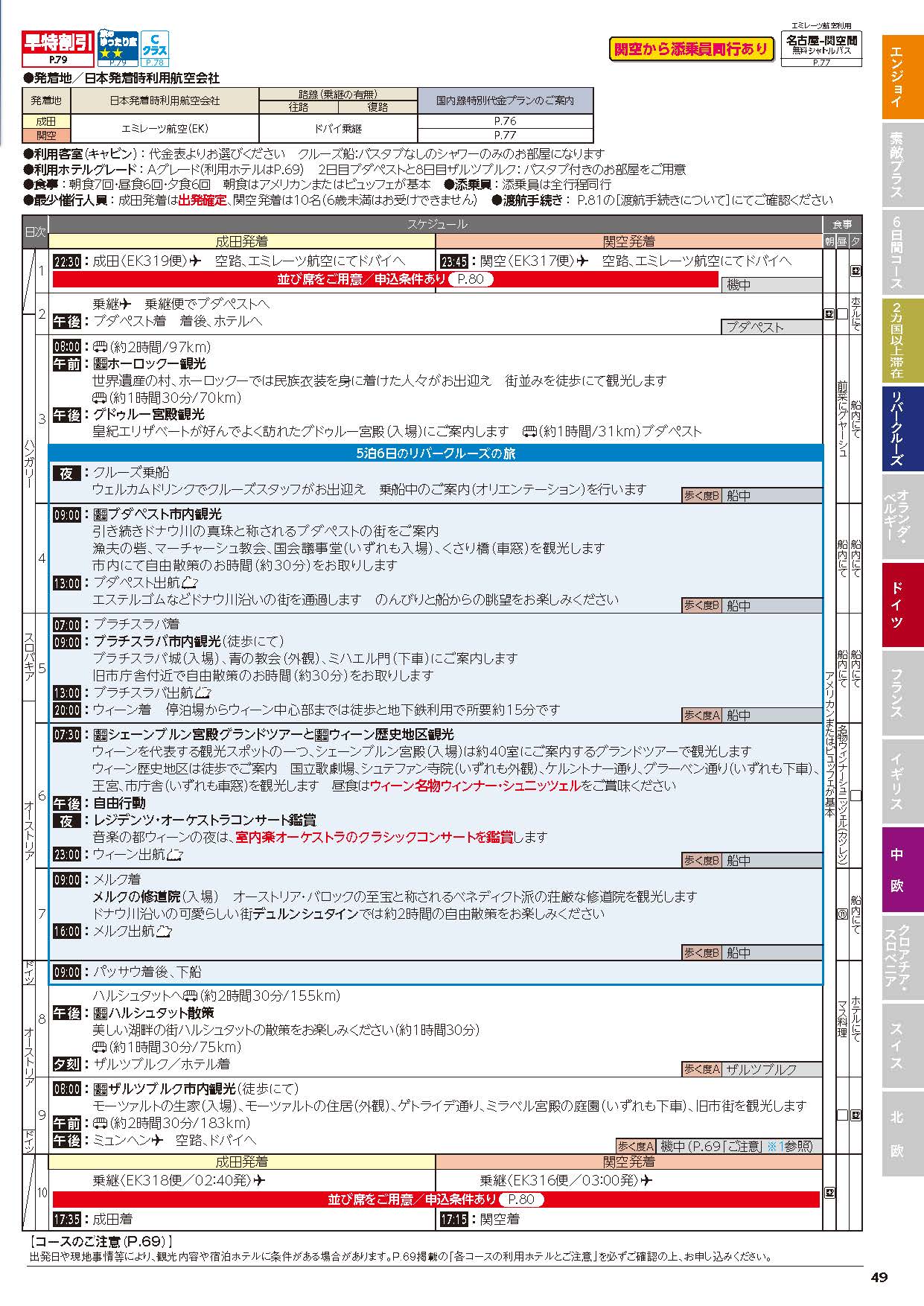
Task: Click the empty lunch box on day 2
Action: tap(842, 314)
